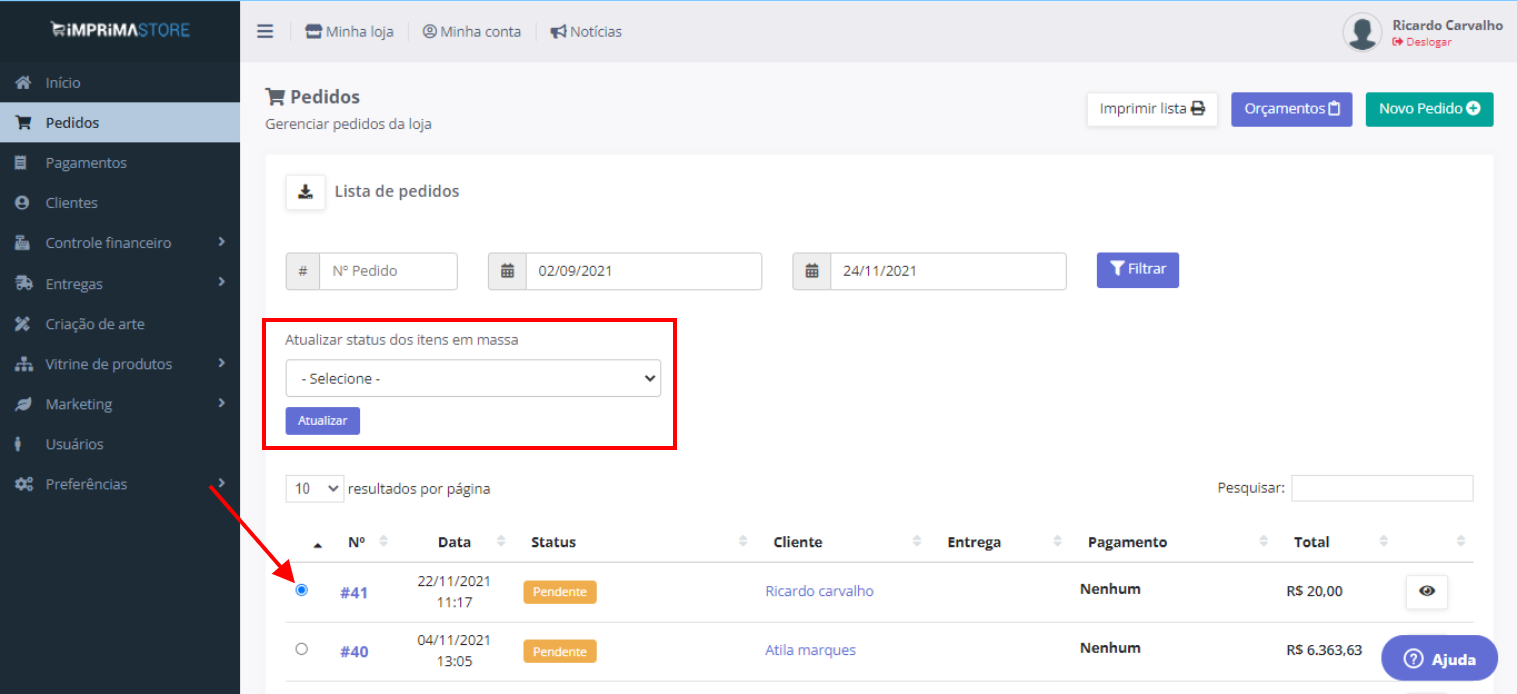Image resolution: width=1517 pixels, height=694 pixels.
Task: Open Clientes in sidebar
Action: tap(120, 203)
